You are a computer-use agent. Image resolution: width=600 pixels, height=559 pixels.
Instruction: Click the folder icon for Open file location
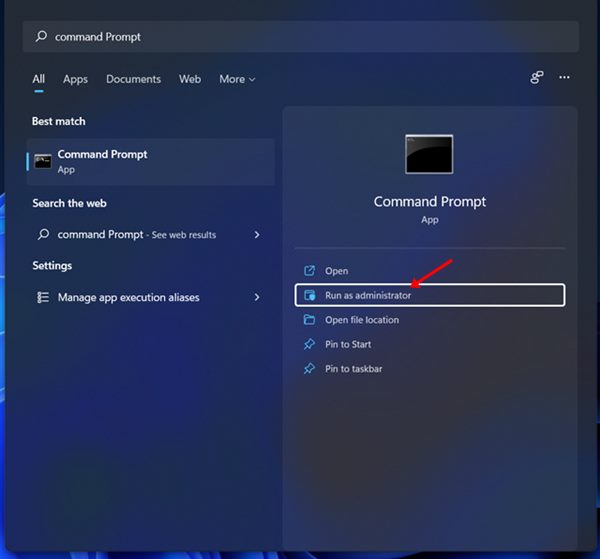(309, 319)
